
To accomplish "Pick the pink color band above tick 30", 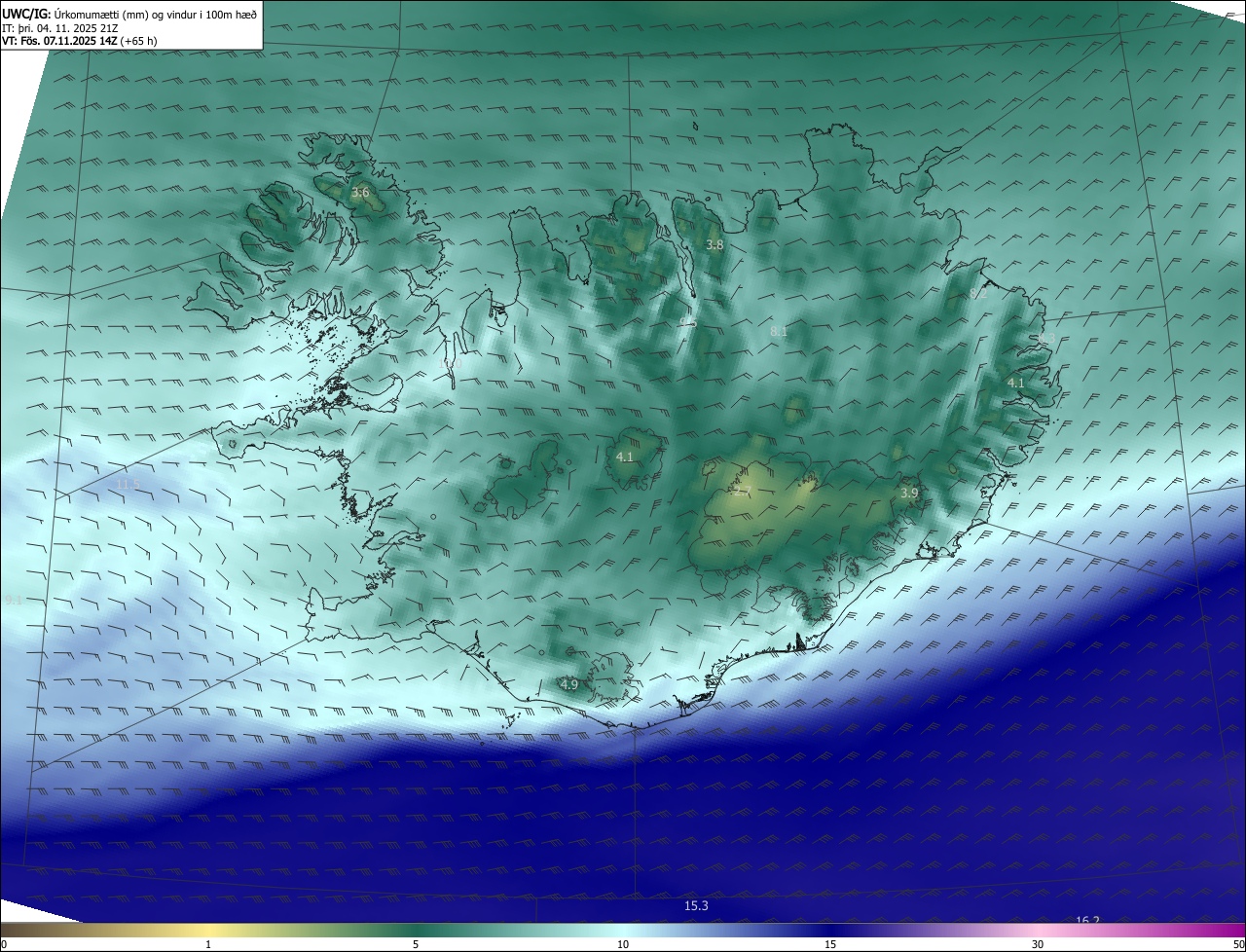I will 1038,930.
